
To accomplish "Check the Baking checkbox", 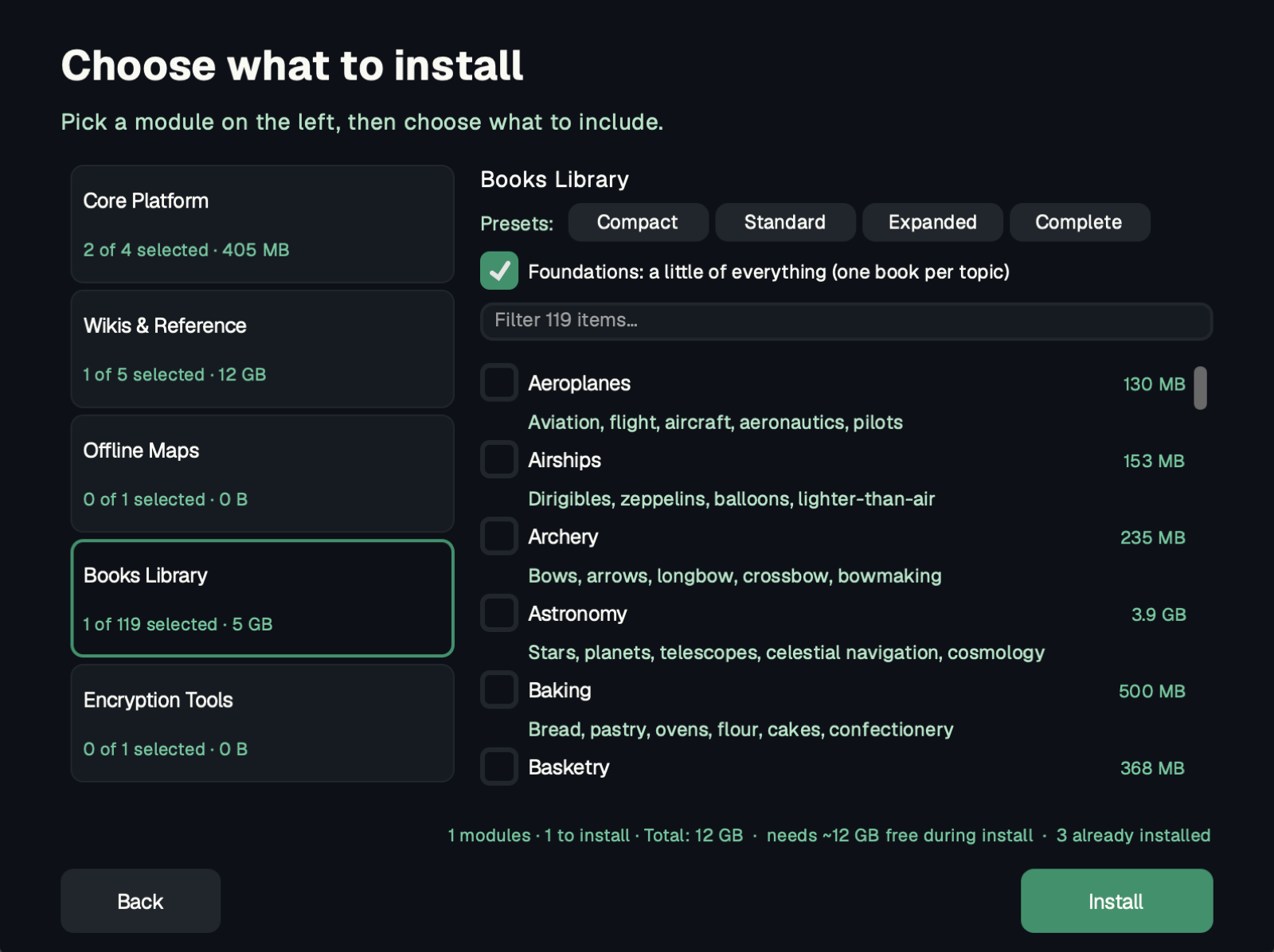I will pyautogui.click(x=499, y=690).
